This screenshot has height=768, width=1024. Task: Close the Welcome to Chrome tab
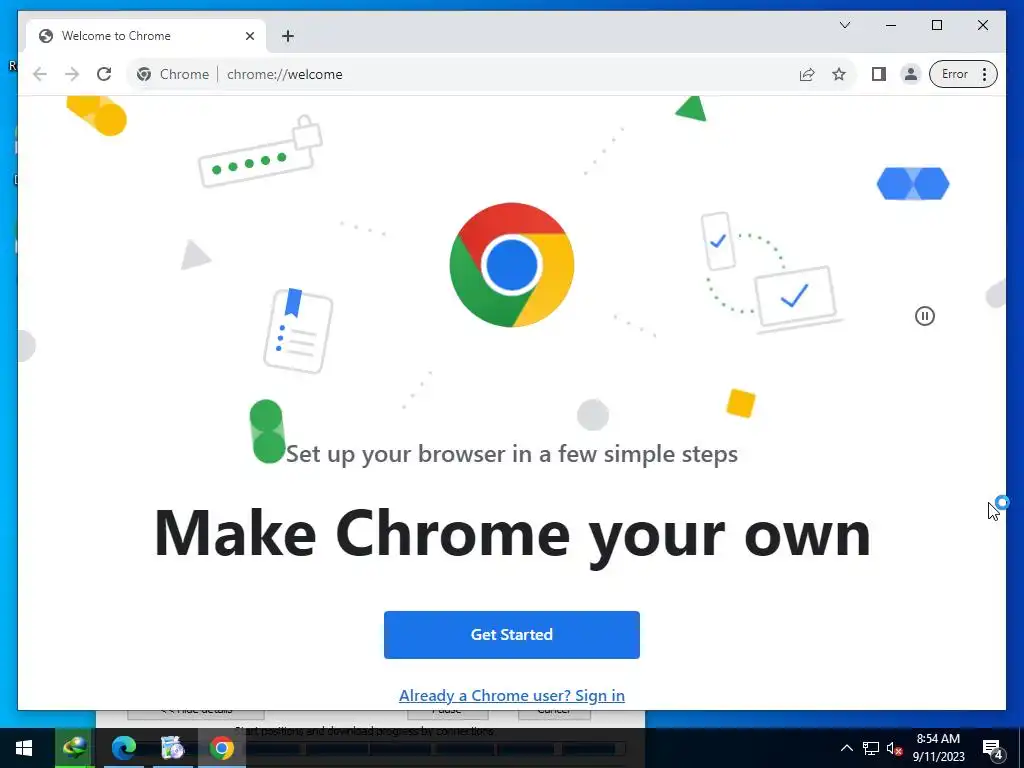coord(249,36)
